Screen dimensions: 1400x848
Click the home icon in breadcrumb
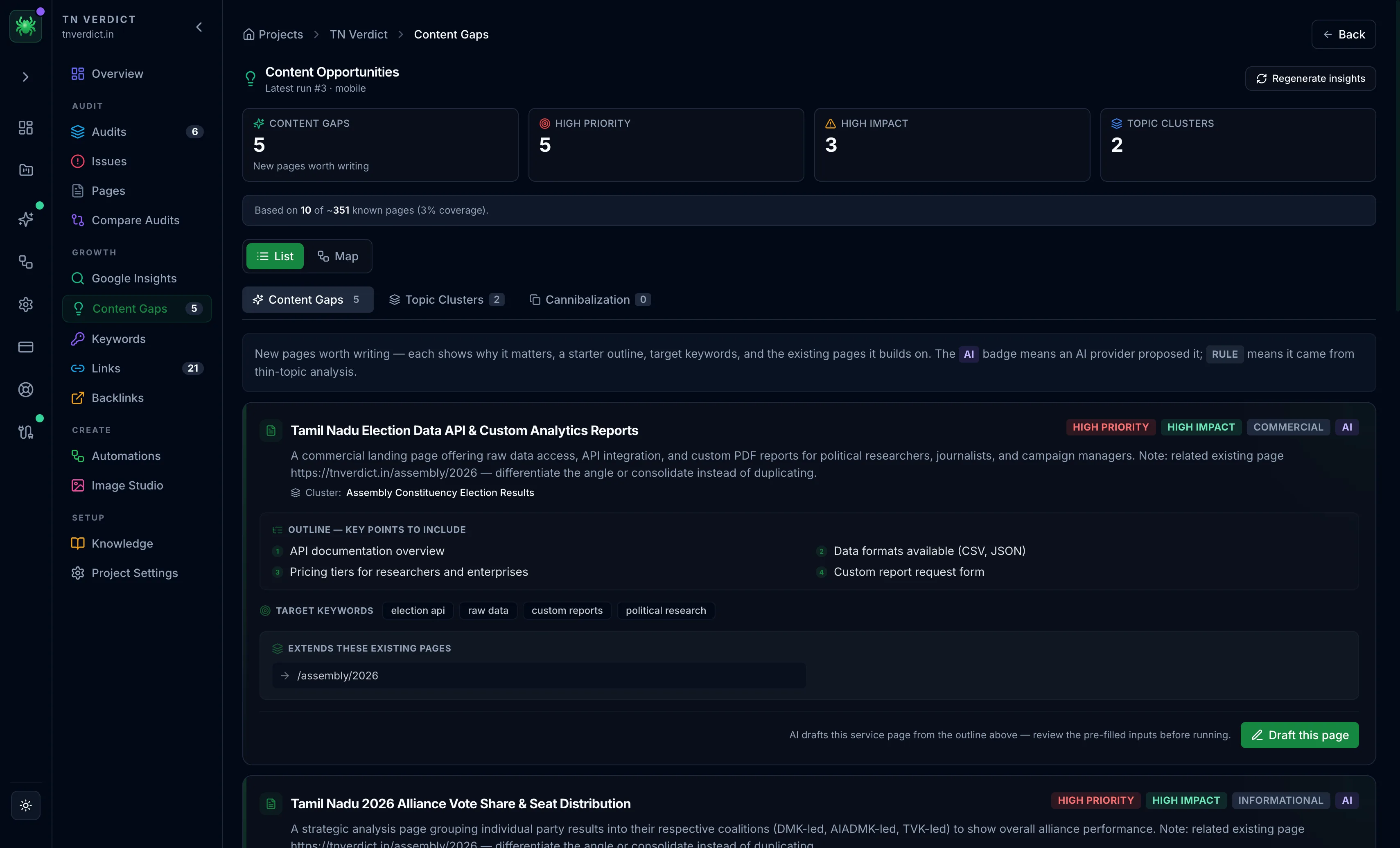(x=248, y=35)
